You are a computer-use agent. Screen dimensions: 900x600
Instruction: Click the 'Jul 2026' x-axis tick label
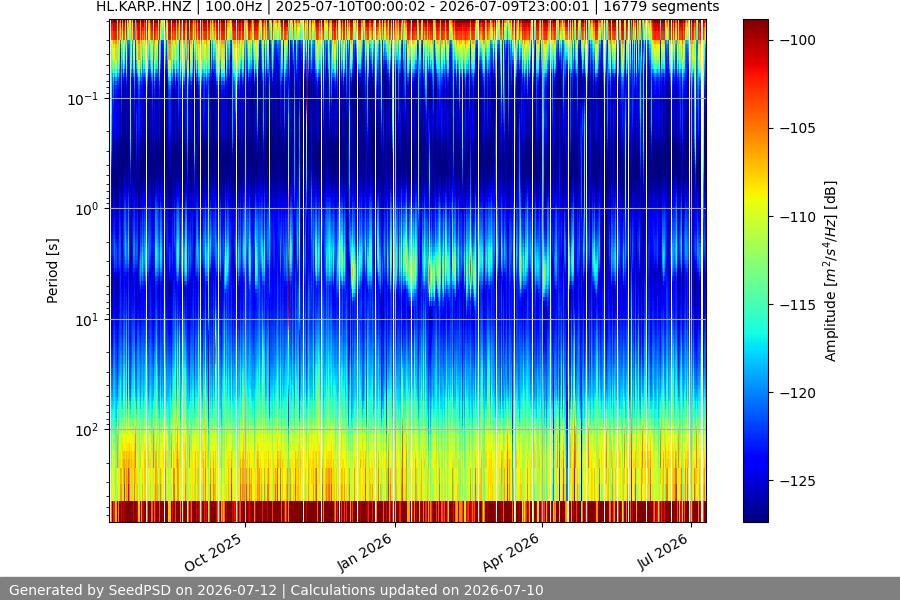point(662,551)
